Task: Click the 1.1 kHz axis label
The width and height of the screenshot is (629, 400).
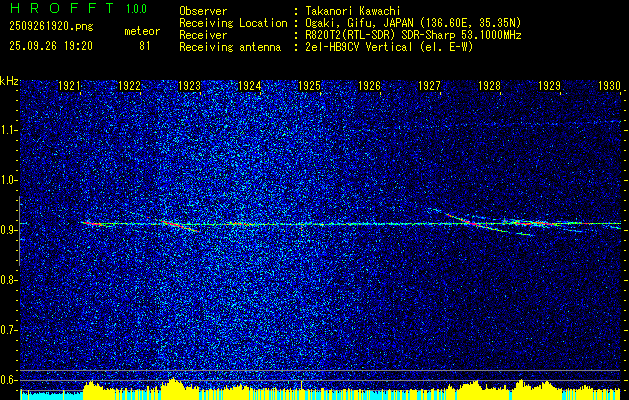Action: [x=9, y=130]
